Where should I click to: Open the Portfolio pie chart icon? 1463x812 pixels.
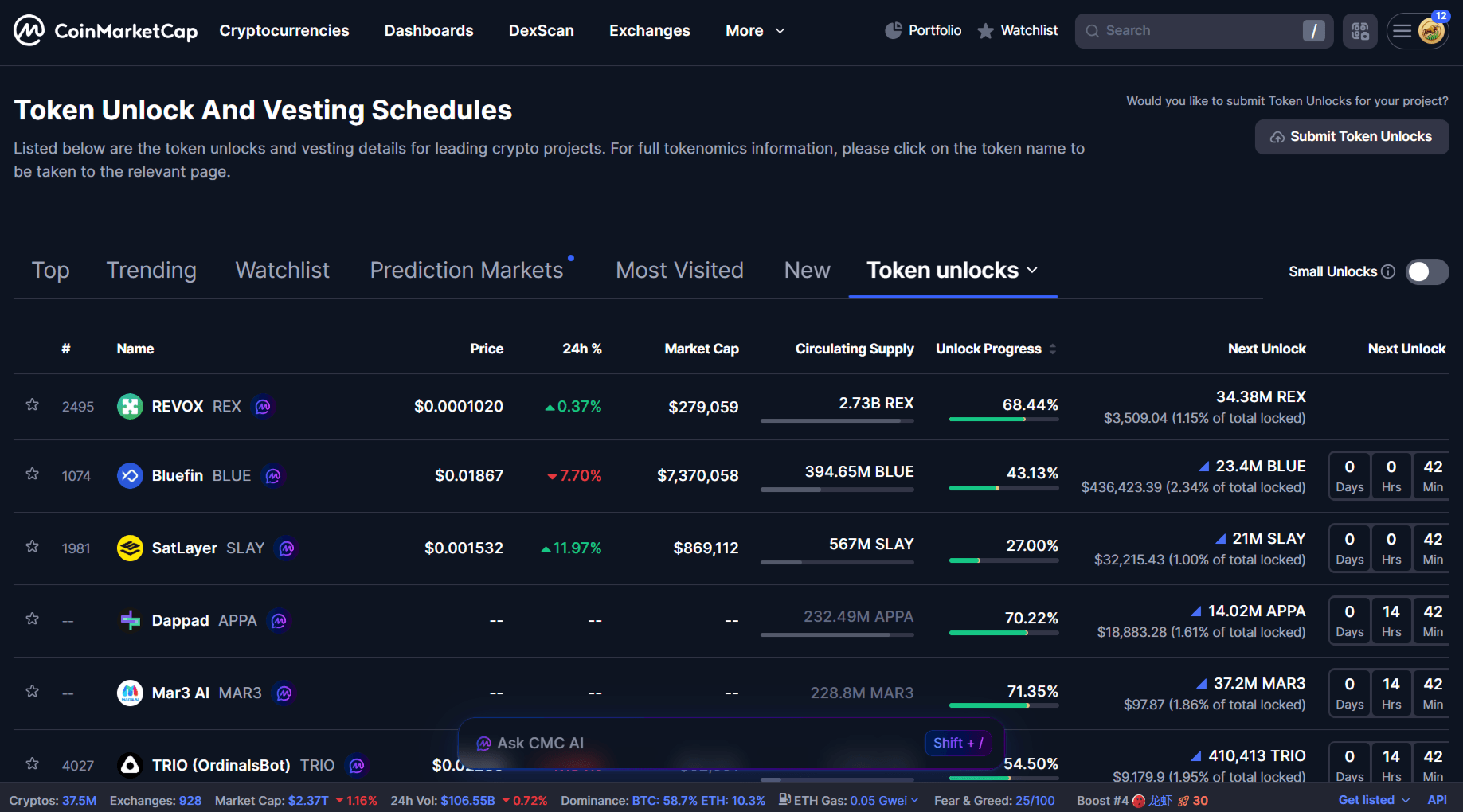coord(894,31)
